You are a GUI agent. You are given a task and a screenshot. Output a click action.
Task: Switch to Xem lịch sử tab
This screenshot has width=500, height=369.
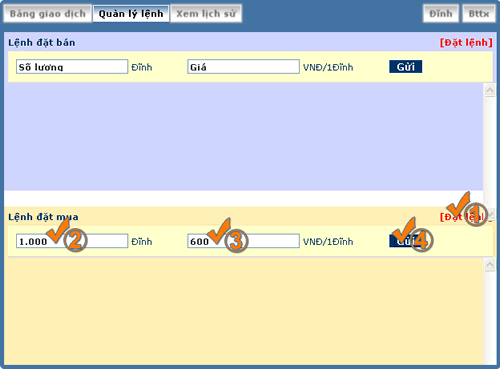pos(206,14)
